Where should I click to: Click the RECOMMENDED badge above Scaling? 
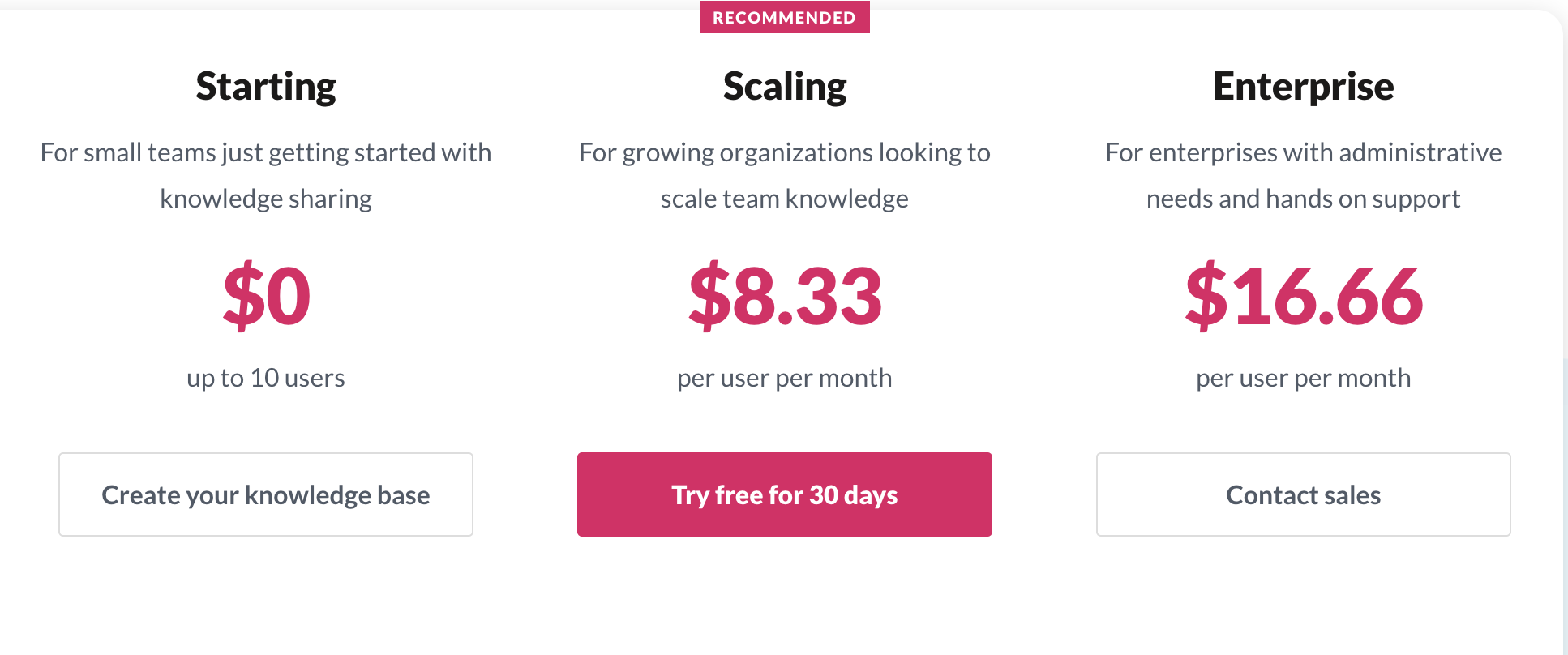784,16
